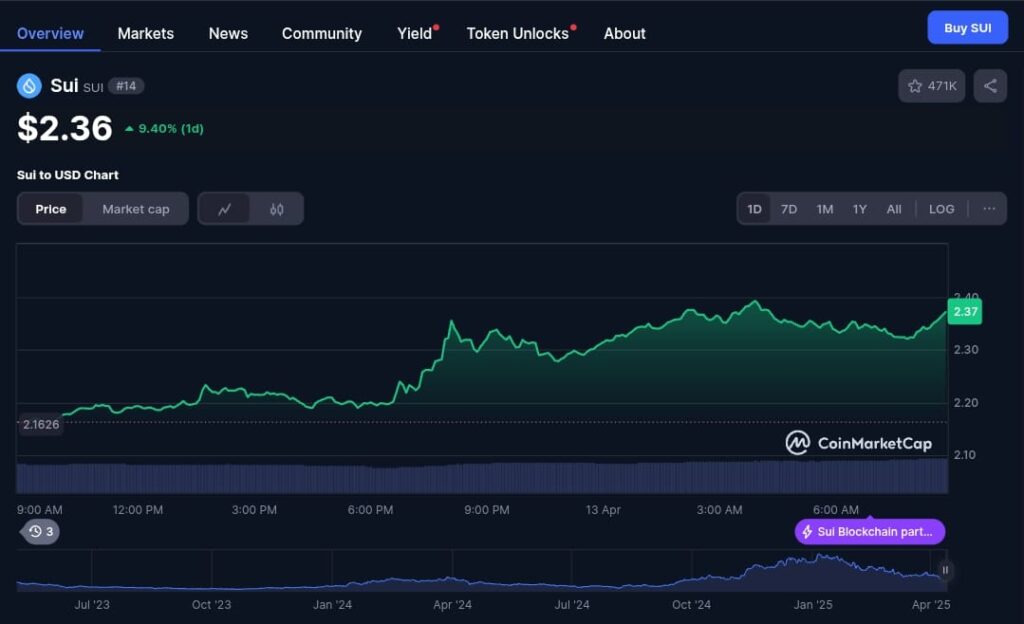Click the 2.37 current price label

click(x=965, y=311)
